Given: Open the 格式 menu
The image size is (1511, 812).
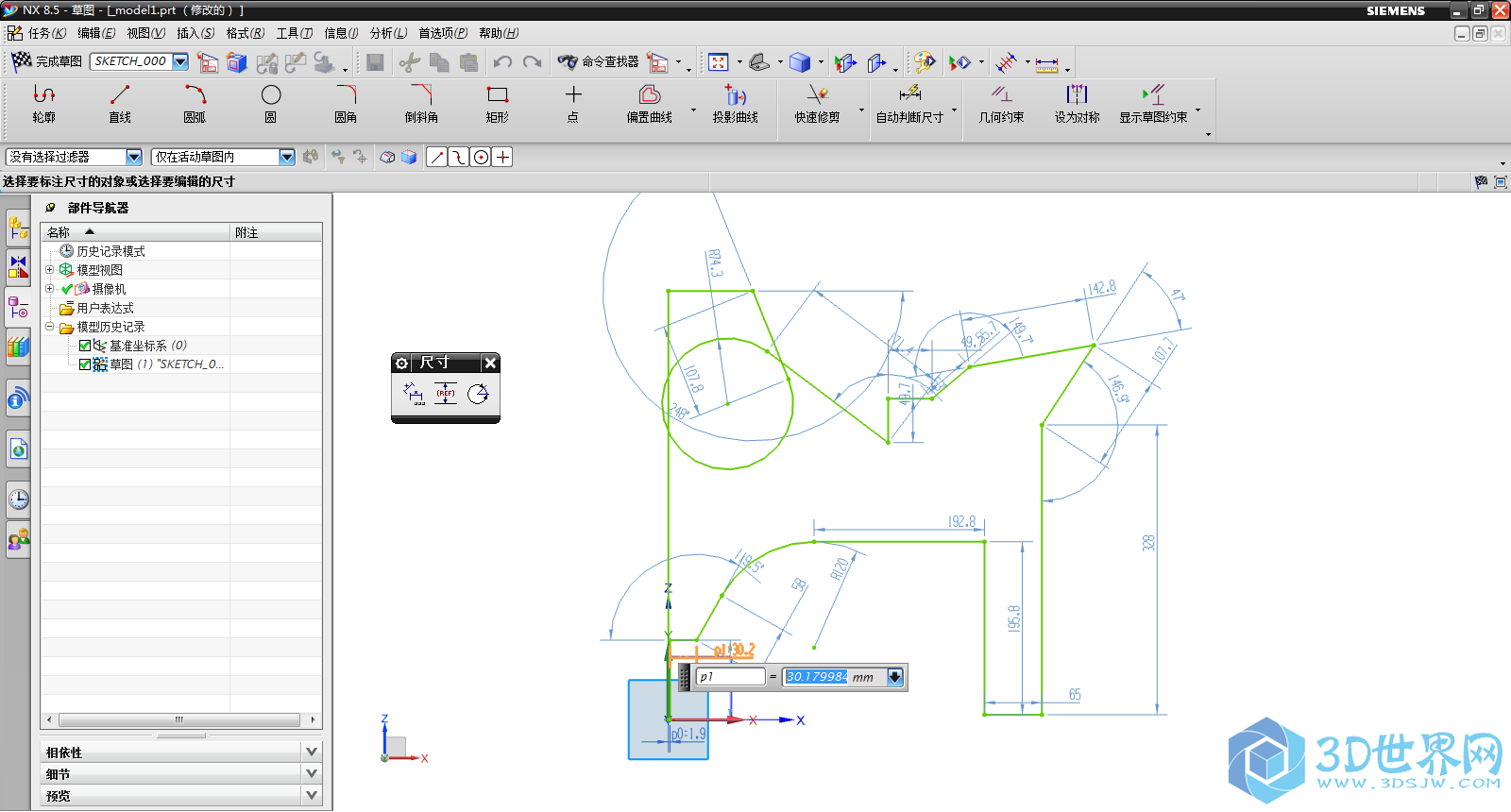Looking at the screenshot, I should pyautogui.click(x=245, y=33).
